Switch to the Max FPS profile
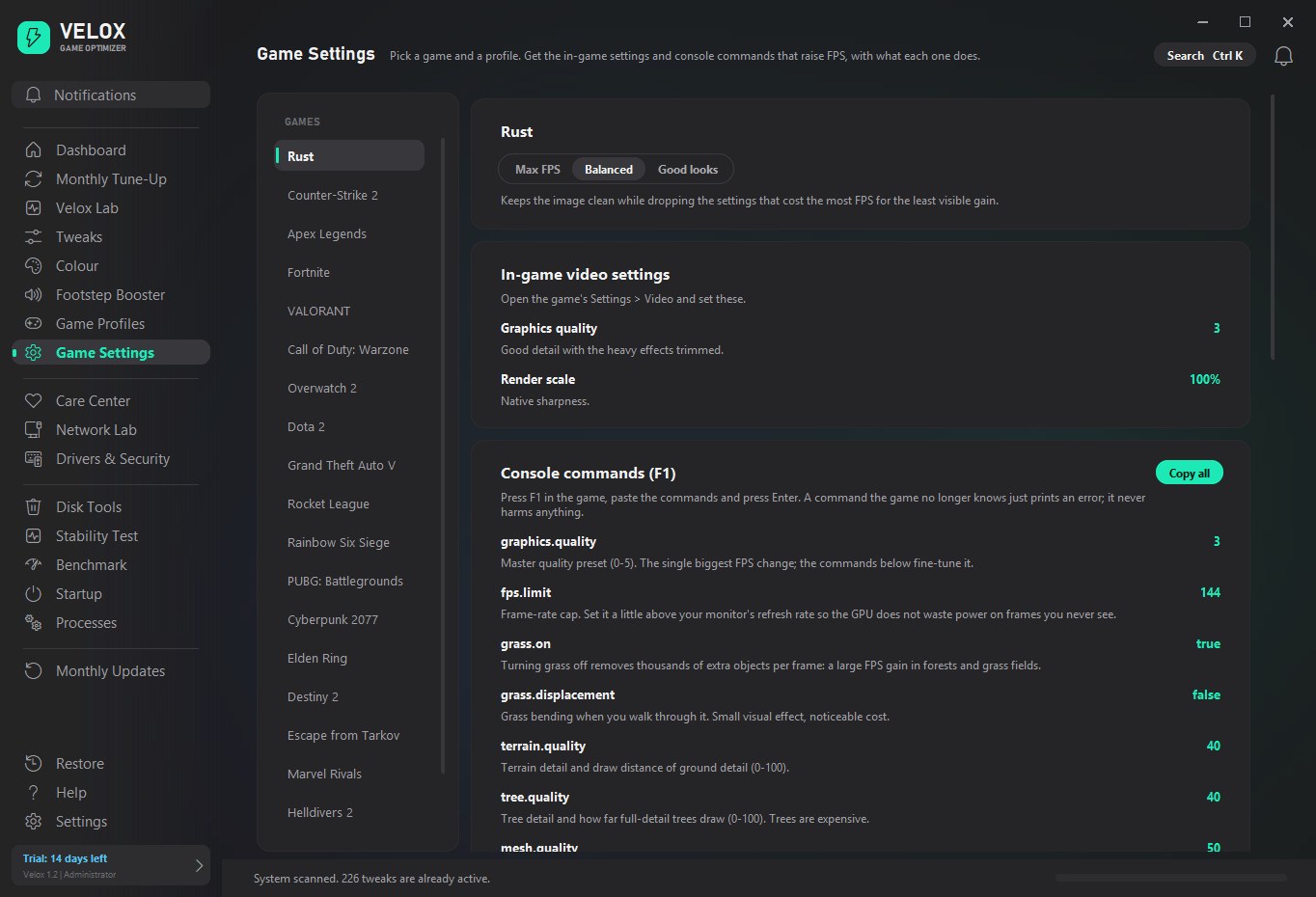This screenshot has width=1316, height=897. tap(537, 169)
